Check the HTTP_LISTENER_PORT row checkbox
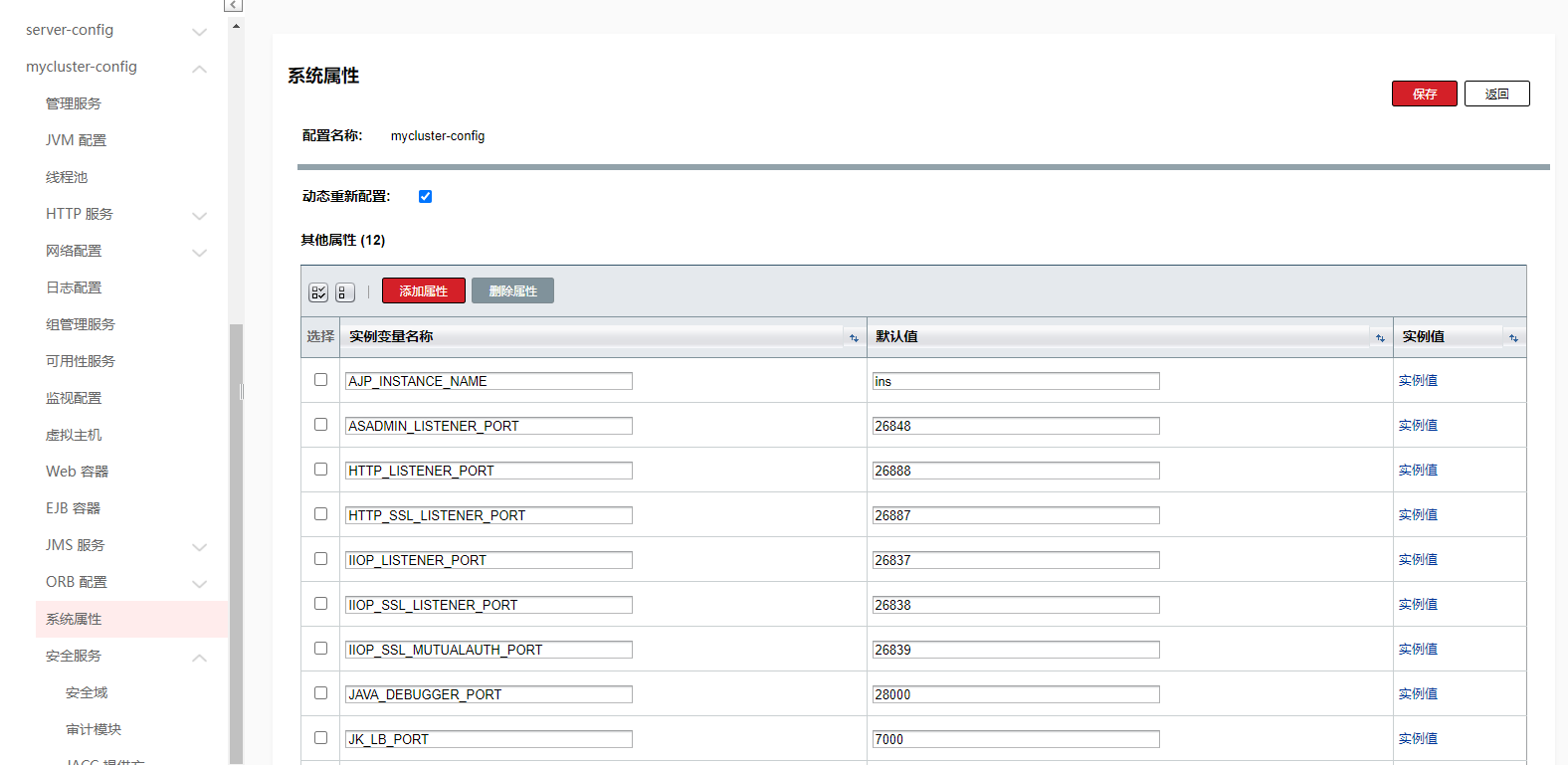Viewport: 1568px width, 765px height. pos(320,470)
